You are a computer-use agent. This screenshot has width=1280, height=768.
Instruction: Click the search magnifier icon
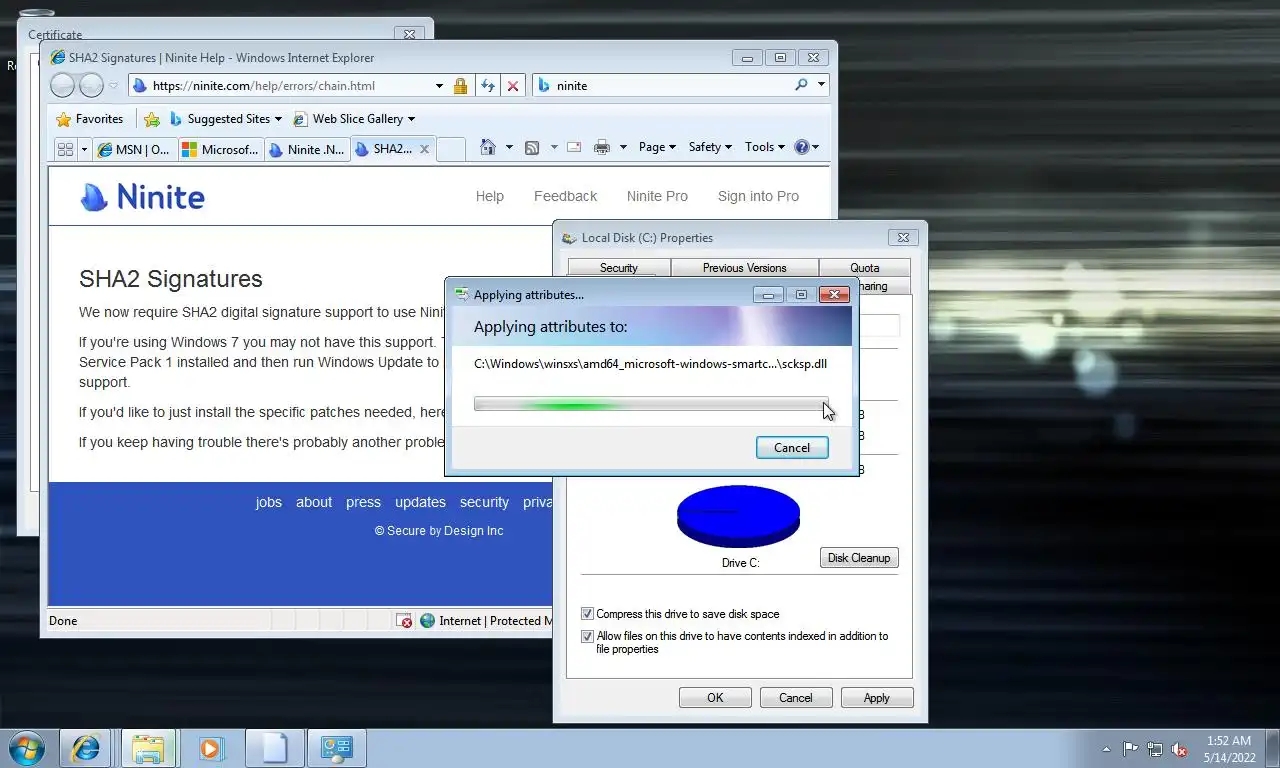(801, 85)
